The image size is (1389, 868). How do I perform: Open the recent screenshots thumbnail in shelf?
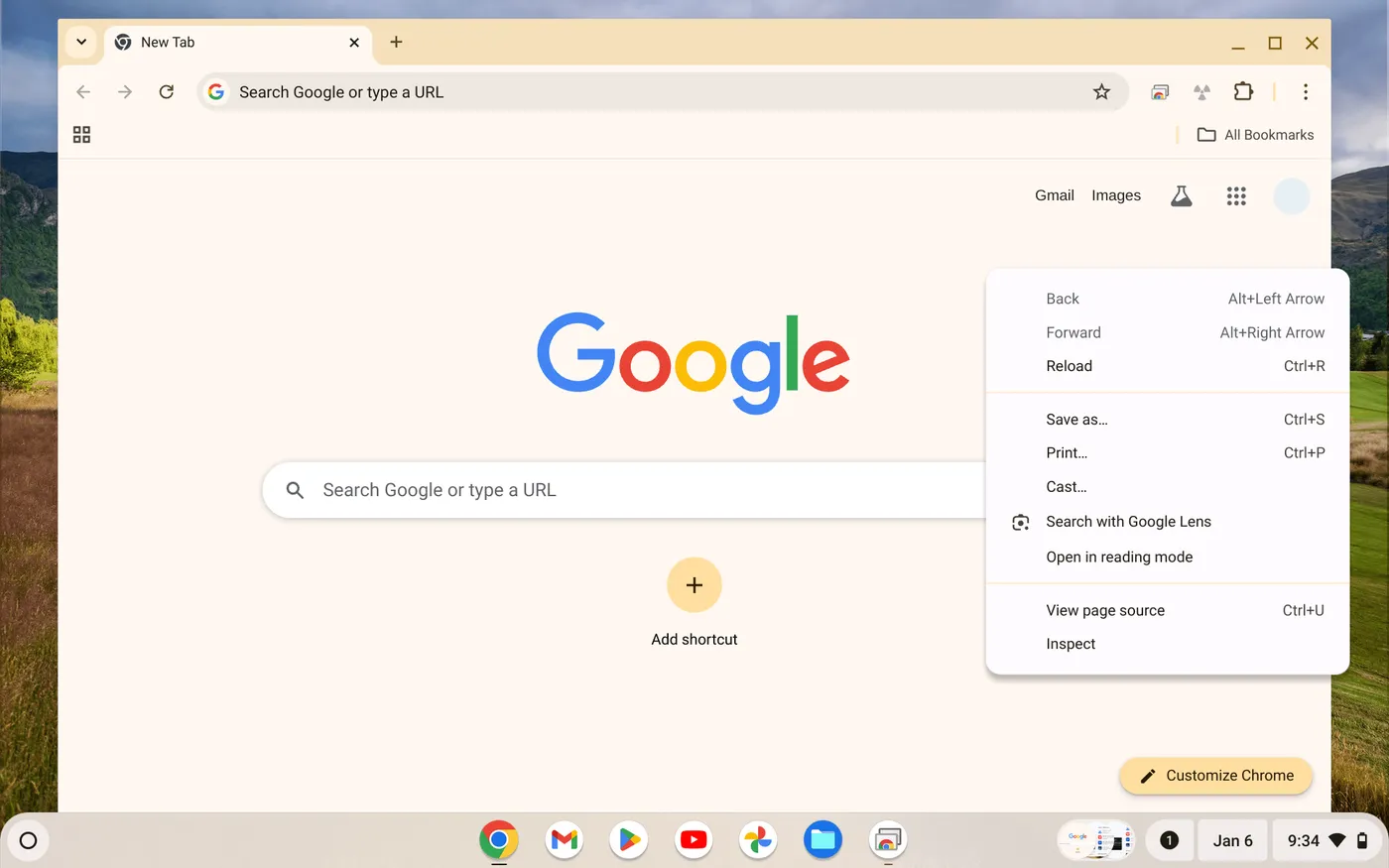click(1096, 840)
